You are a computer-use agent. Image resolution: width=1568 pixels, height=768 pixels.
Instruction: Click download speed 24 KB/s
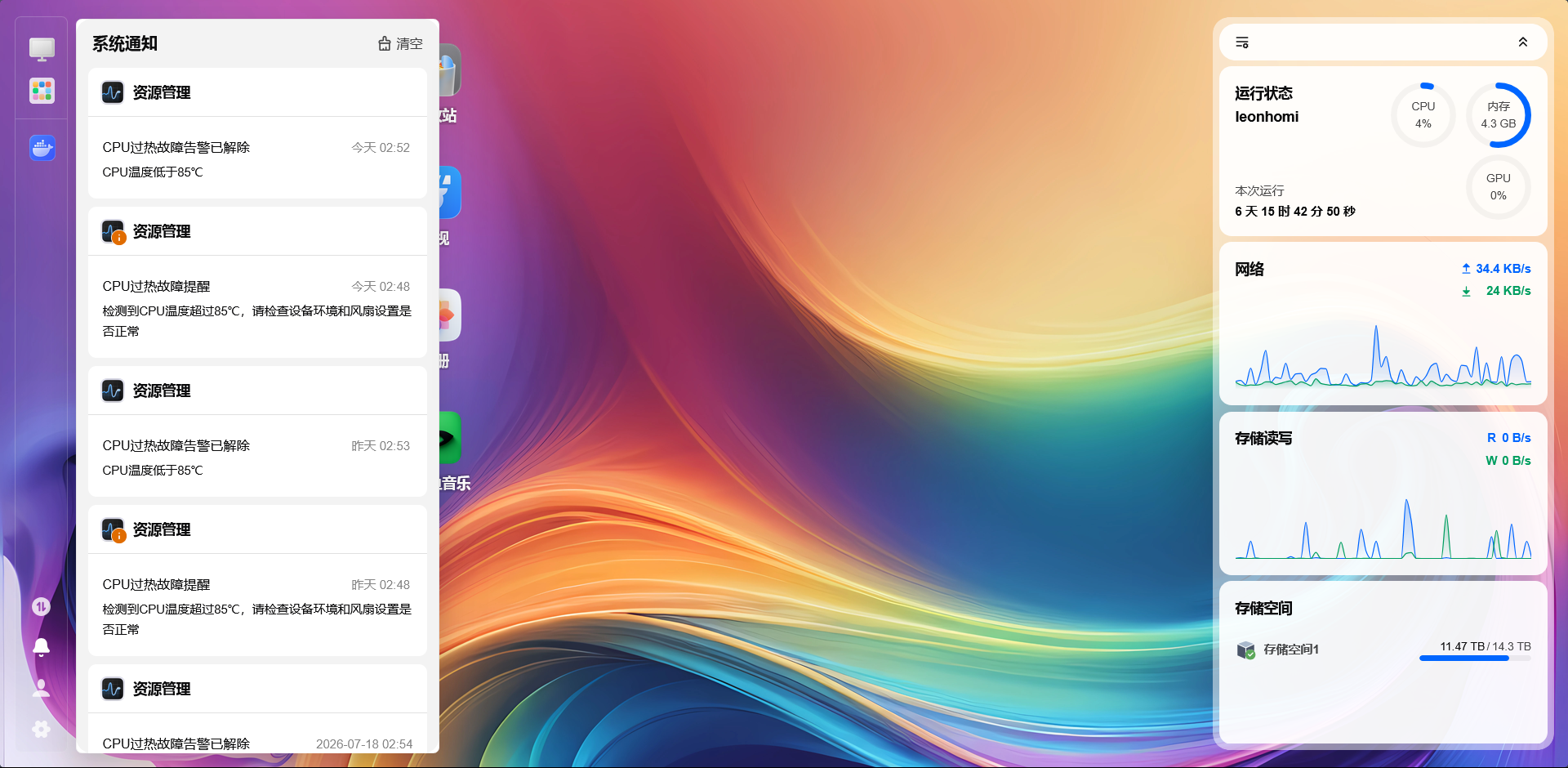[1508, 291]
